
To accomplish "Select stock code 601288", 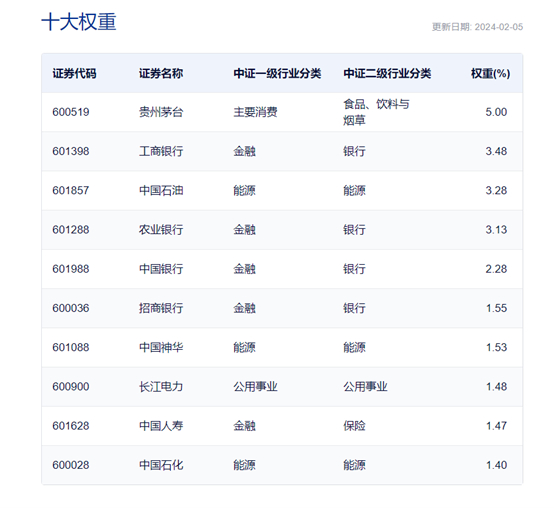I will tap(71, 230).
